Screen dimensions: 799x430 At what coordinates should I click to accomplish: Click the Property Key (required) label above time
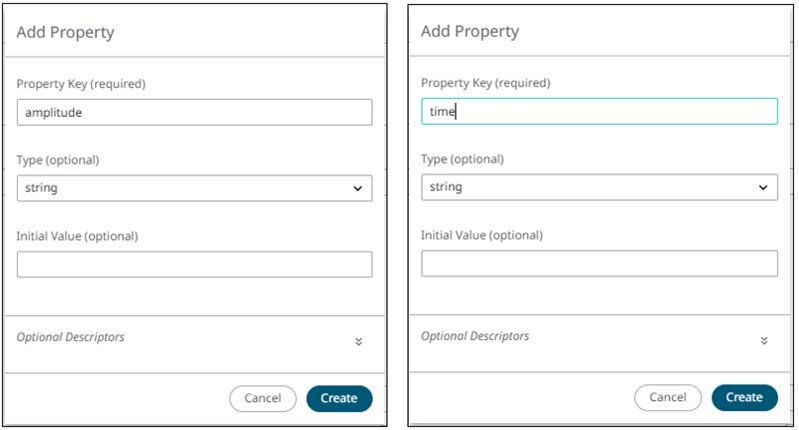point(486,83)
